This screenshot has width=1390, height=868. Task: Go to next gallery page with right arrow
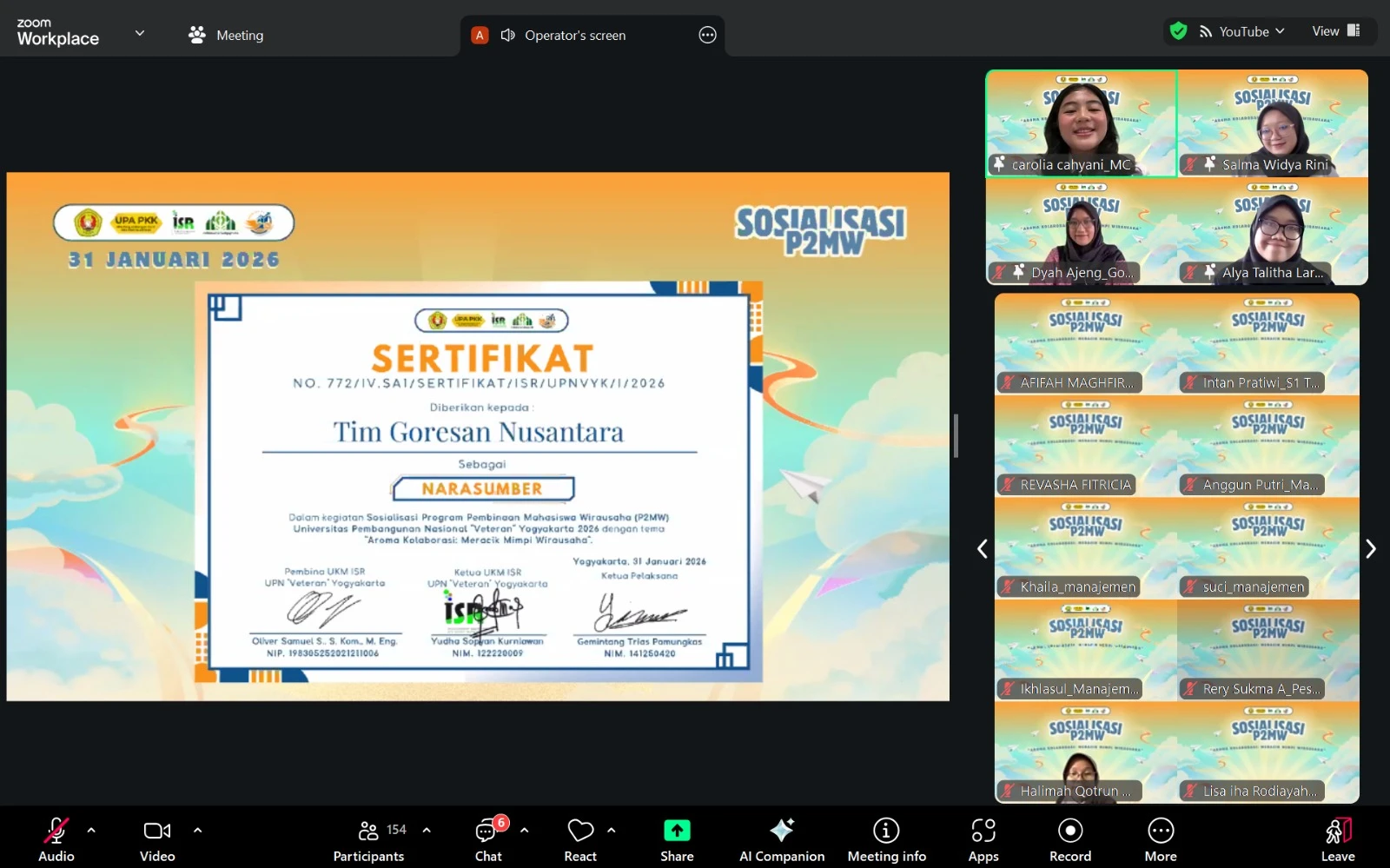pos(1371,548)
